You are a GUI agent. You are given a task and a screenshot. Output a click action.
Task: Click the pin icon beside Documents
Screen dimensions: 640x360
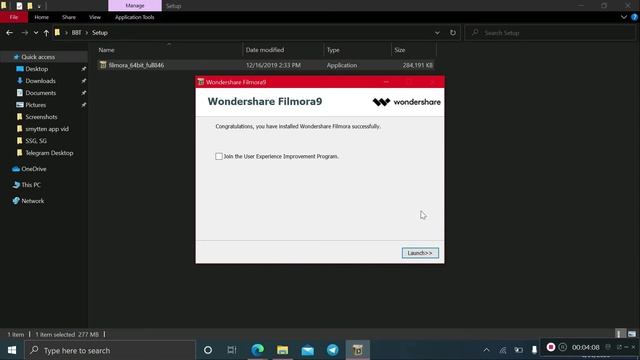tap(84, 93)
